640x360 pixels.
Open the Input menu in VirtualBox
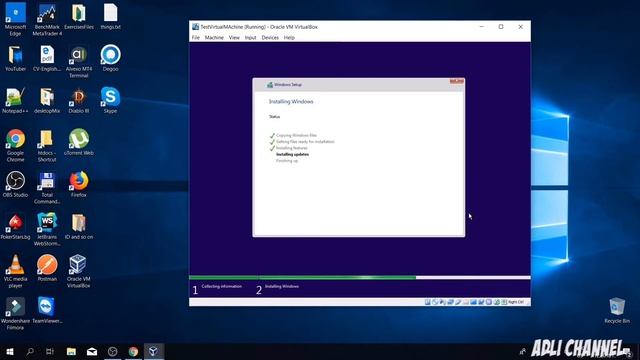pyautogui.click(x=250, y=38)
